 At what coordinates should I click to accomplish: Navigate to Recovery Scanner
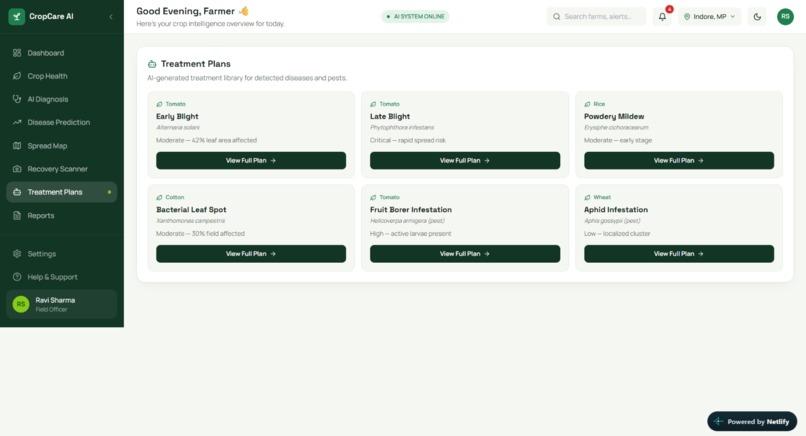(x=62, y=169)
